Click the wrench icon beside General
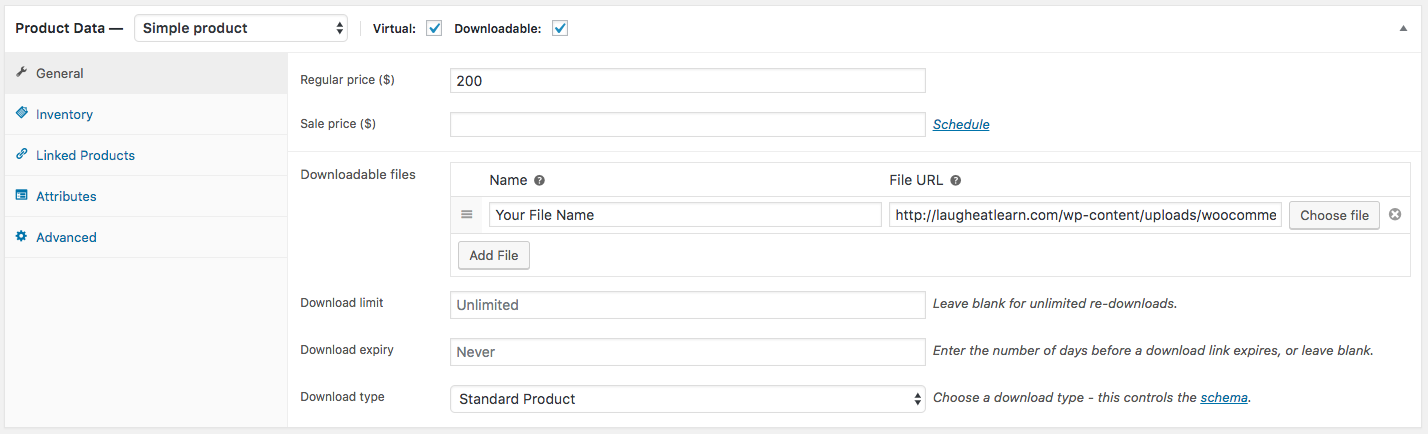The image size is (1428, 434). 21,73
